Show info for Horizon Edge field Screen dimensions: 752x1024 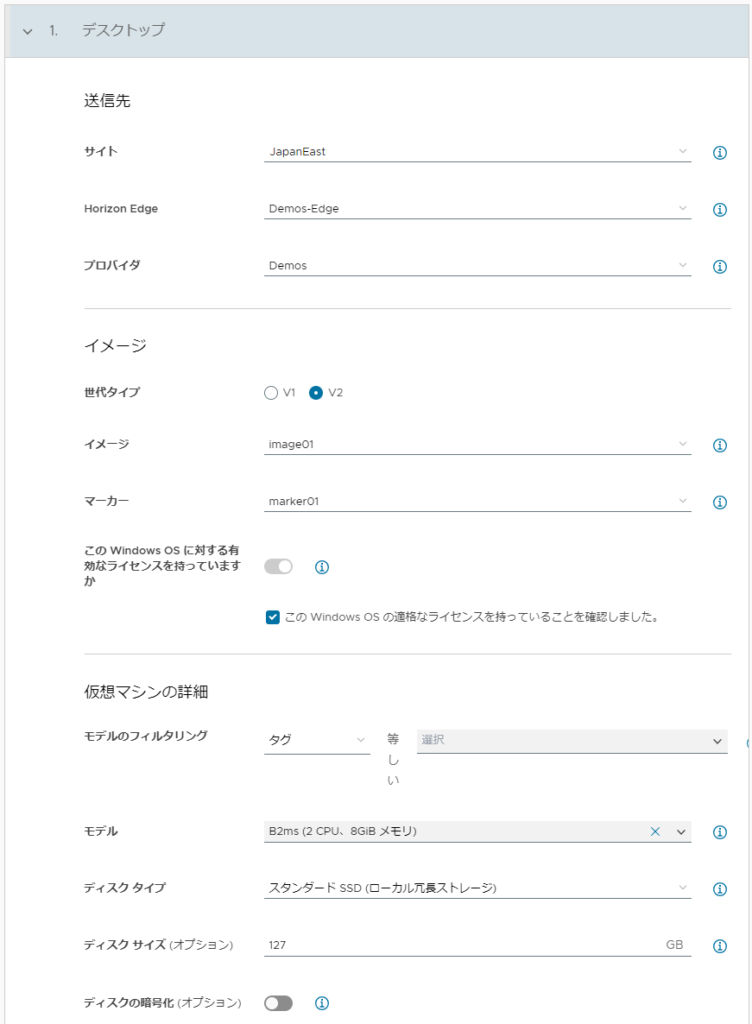[719, 210]
